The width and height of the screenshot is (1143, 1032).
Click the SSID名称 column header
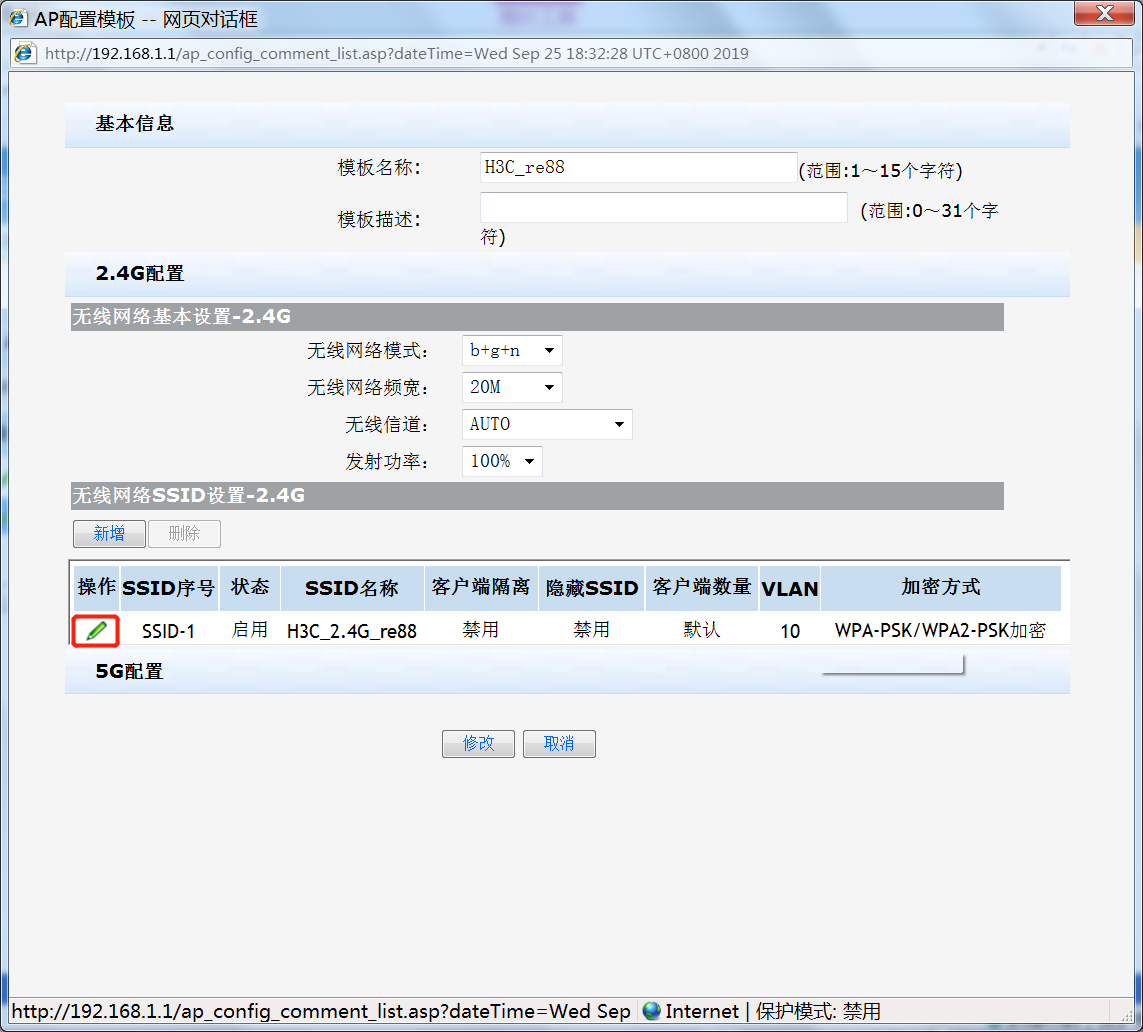point(352,588)
